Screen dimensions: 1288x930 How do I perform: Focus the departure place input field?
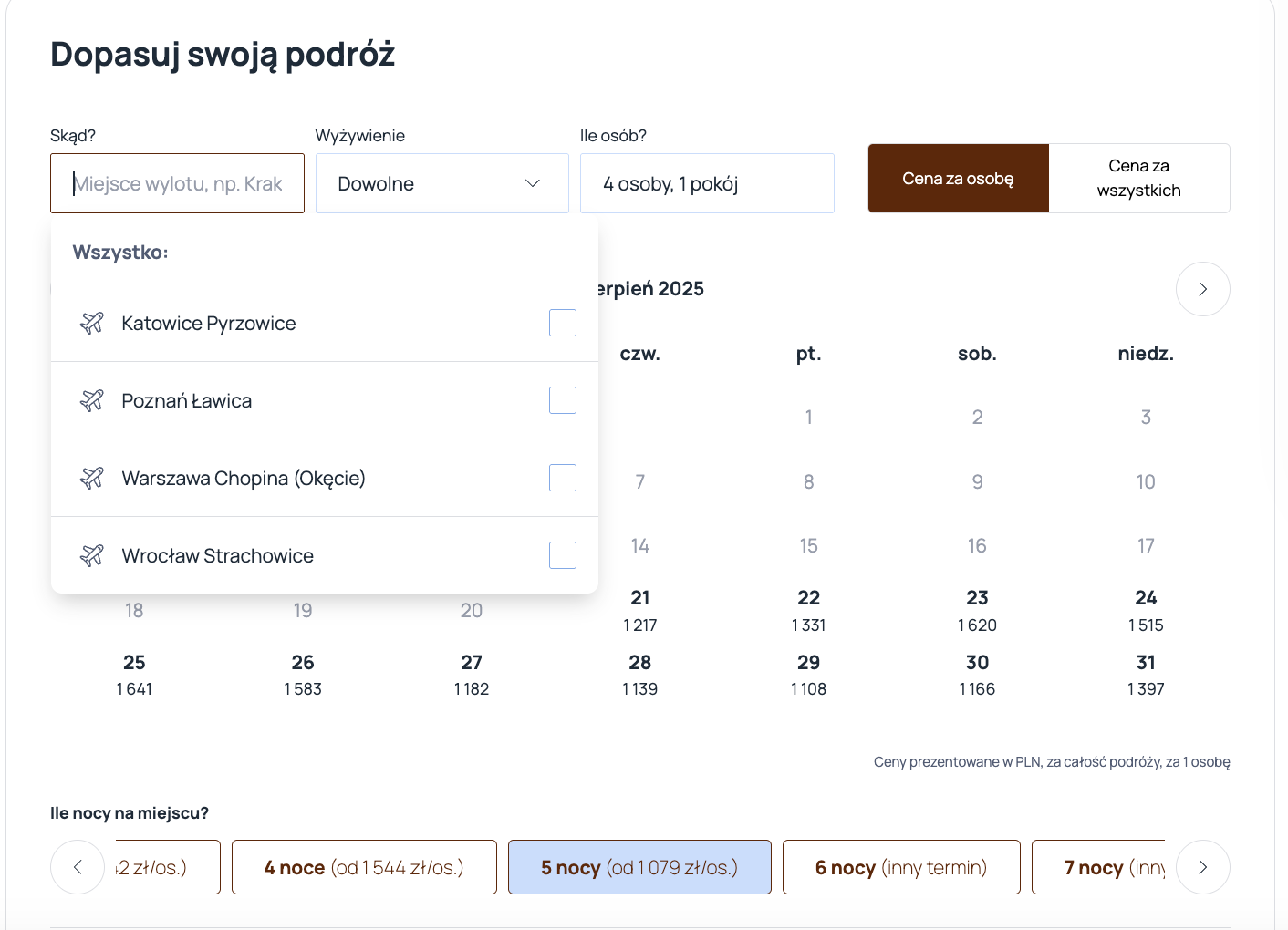[177, 183]
